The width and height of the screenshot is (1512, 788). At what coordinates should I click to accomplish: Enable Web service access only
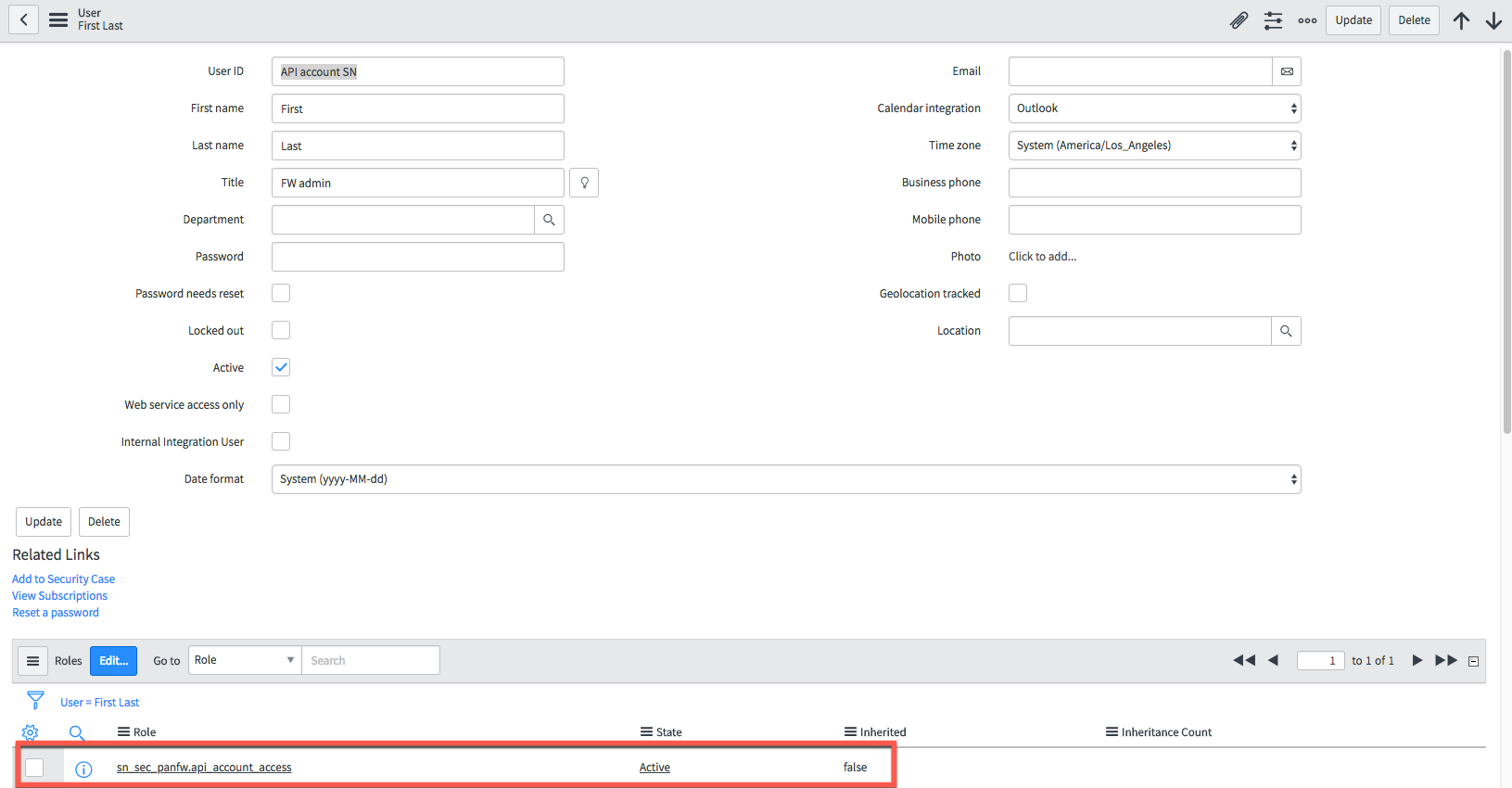[x=281, y=404]
